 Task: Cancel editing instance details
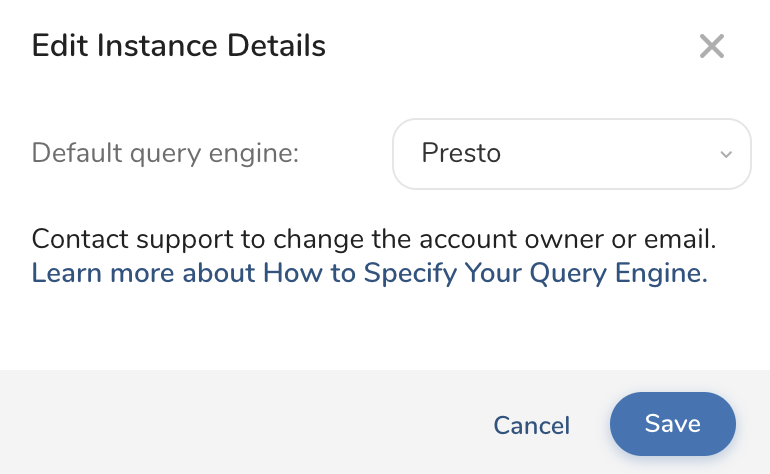pos(531,426)
